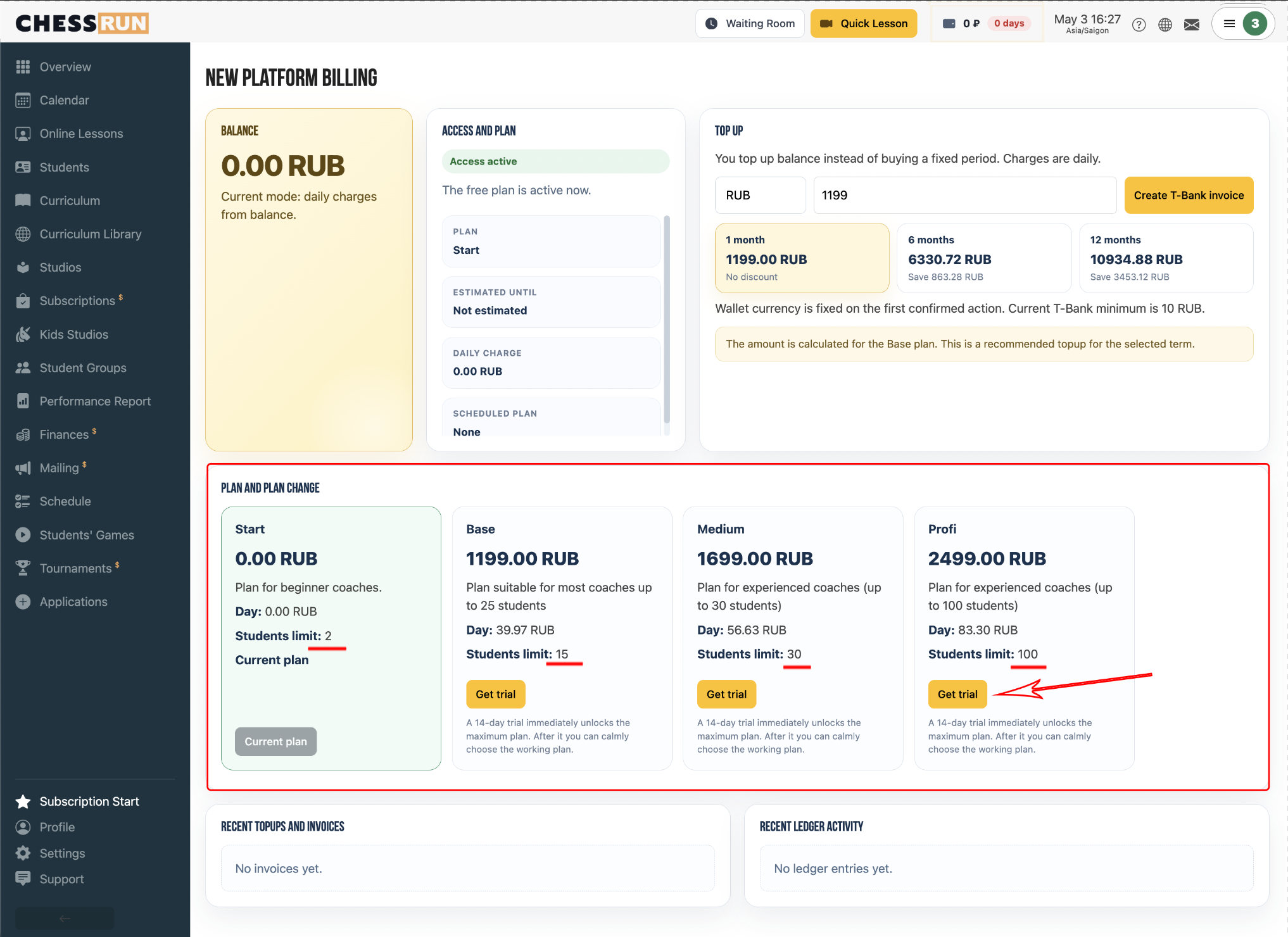Open the mail envelope icon
1288x937 pixels.
1192,25
